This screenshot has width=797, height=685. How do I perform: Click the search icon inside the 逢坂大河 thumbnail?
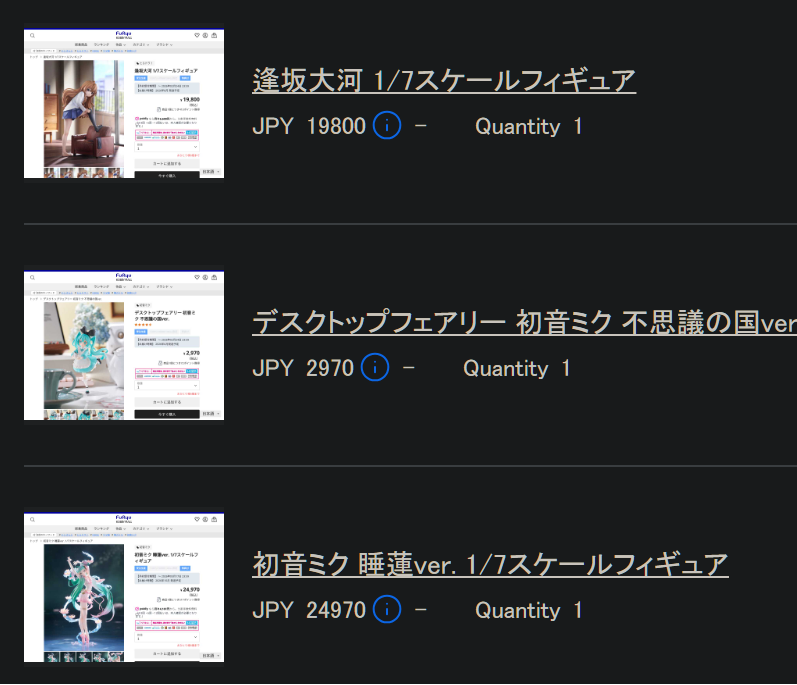(33, 36)
